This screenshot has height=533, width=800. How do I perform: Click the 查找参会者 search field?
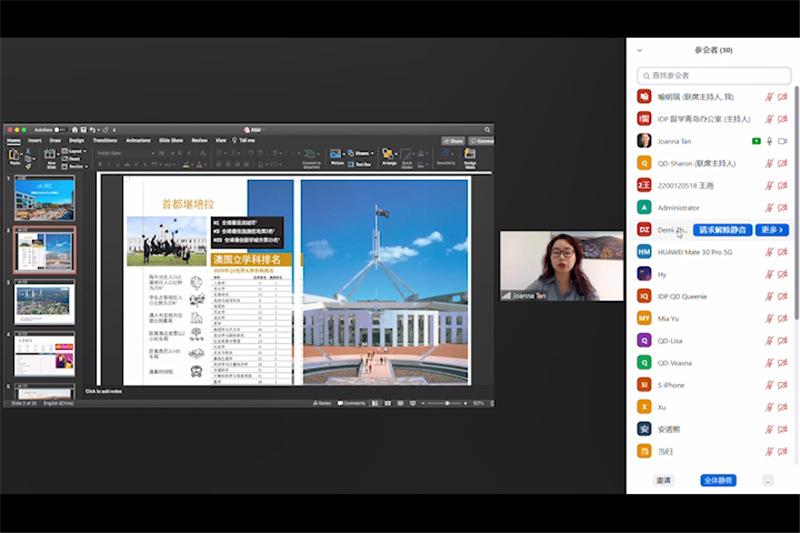coord(712,75)
